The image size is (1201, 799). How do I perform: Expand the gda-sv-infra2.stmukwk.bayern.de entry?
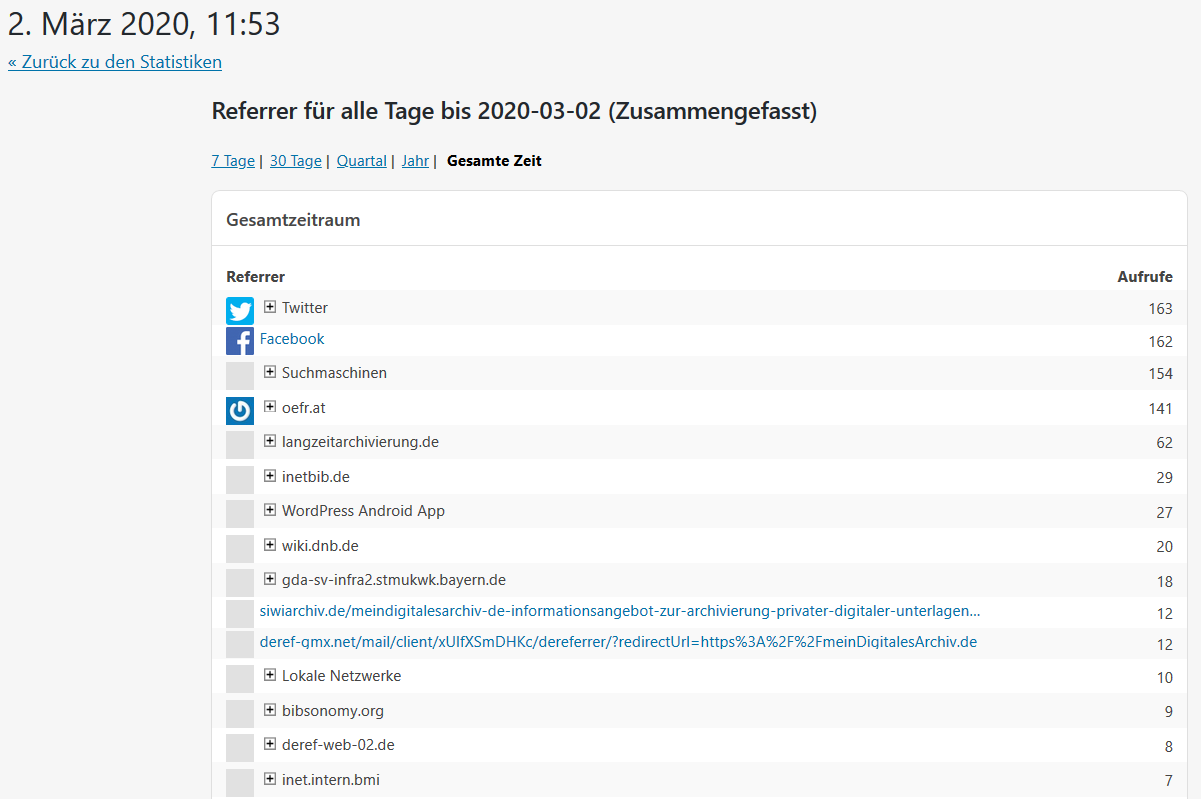270,579
